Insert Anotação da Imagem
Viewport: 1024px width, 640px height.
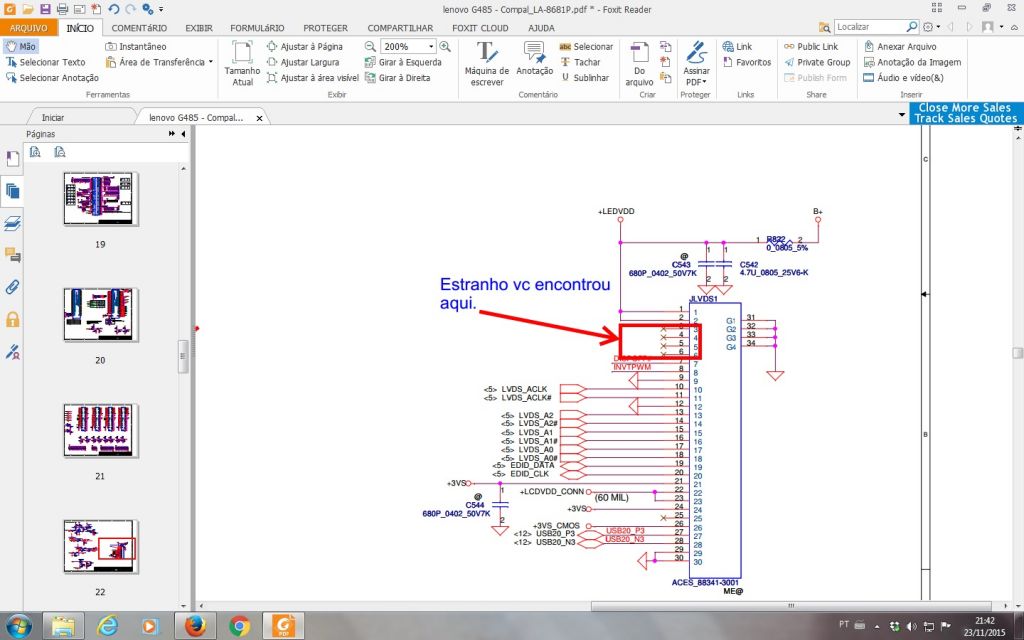912,62
